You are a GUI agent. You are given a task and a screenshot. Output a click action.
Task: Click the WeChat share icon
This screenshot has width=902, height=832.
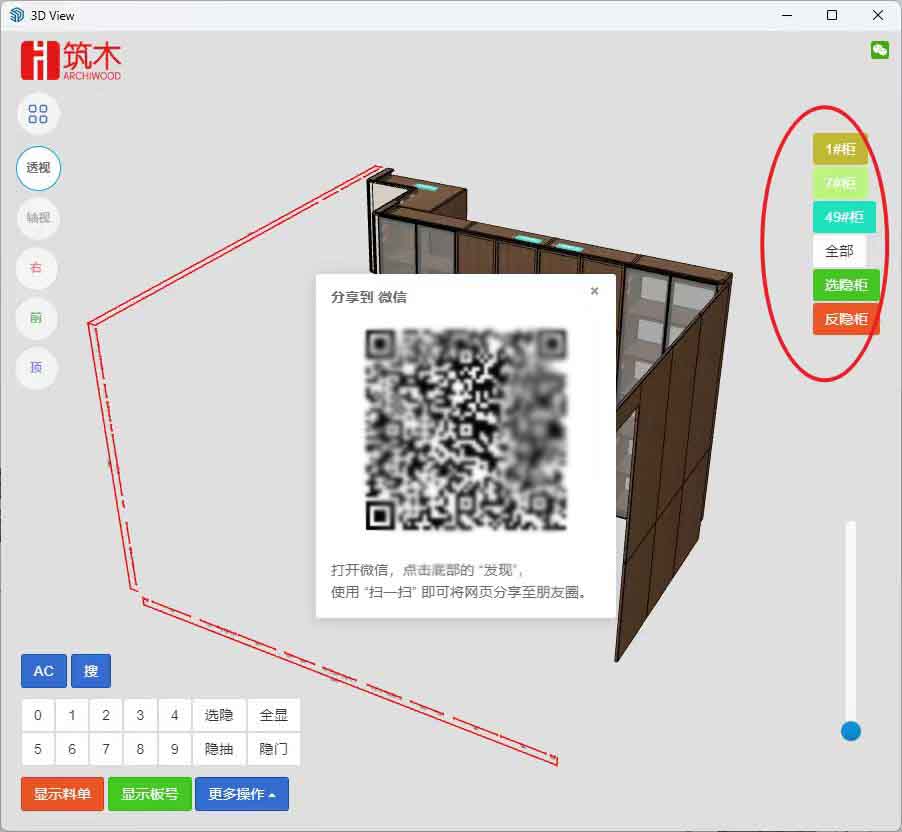(x=879, y=50)
